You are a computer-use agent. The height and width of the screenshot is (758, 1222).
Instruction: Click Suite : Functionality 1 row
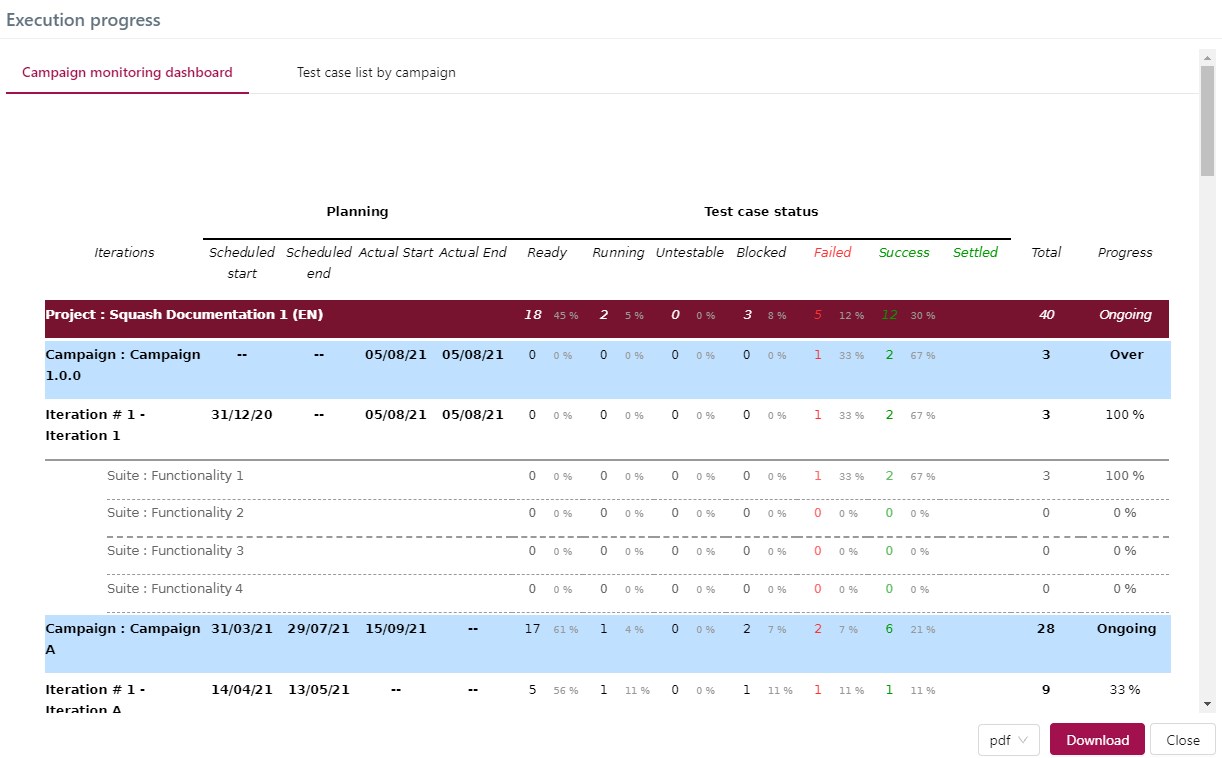pyautogui.click(x=175, y=476)
